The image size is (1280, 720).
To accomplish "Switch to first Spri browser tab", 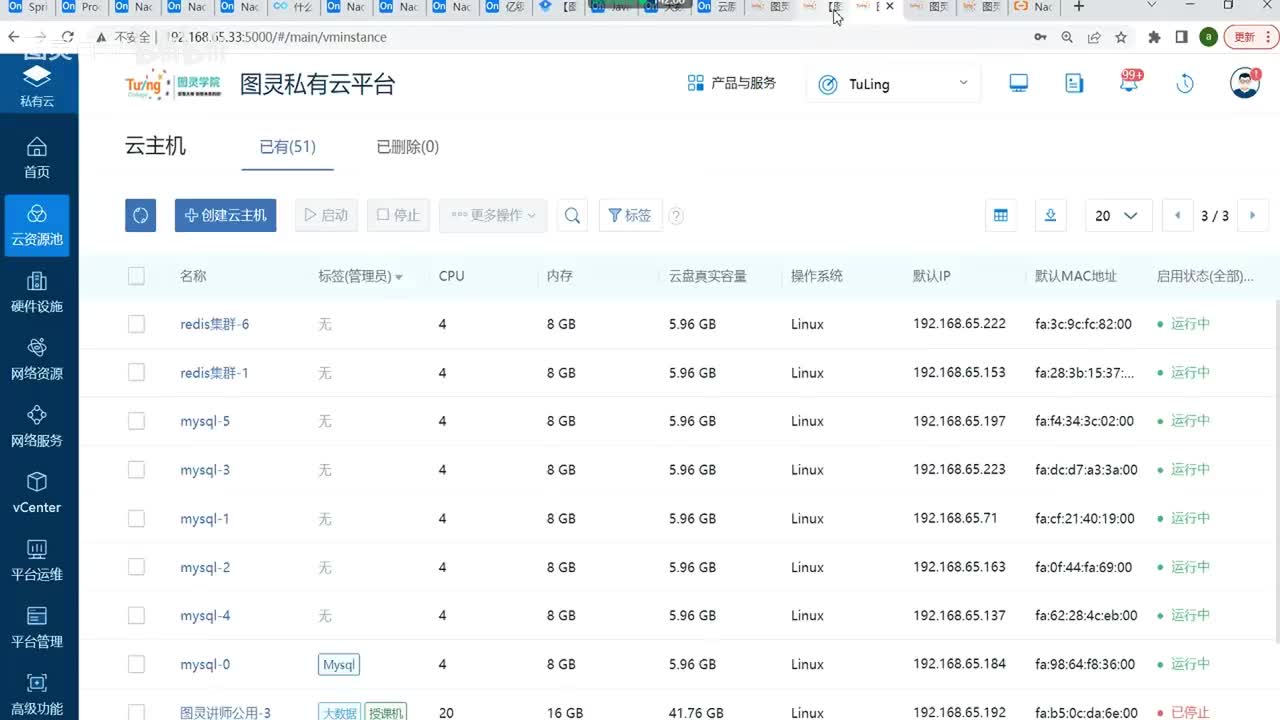I will 28,7.
